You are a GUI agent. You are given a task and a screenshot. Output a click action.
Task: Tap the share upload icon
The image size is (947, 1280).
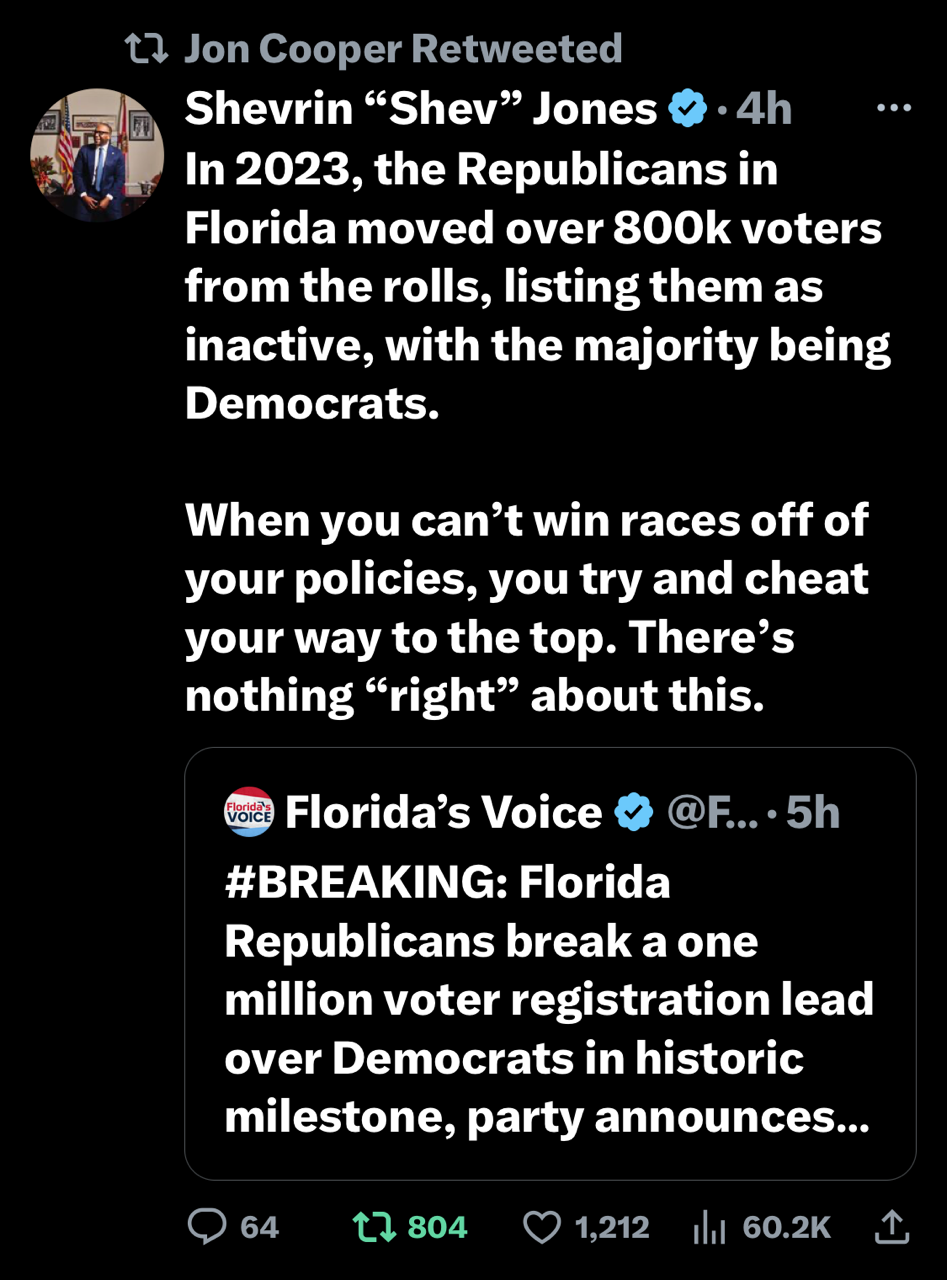[x=892, y=1227]
